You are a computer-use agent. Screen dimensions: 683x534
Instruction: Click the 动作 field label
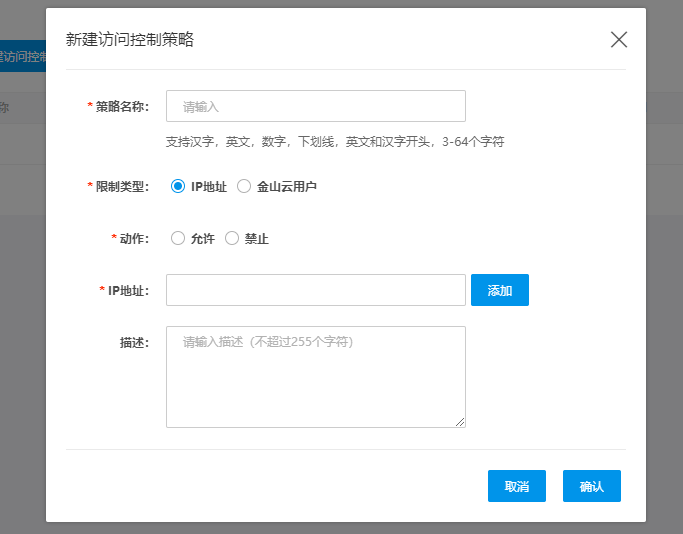pos(133,238)
